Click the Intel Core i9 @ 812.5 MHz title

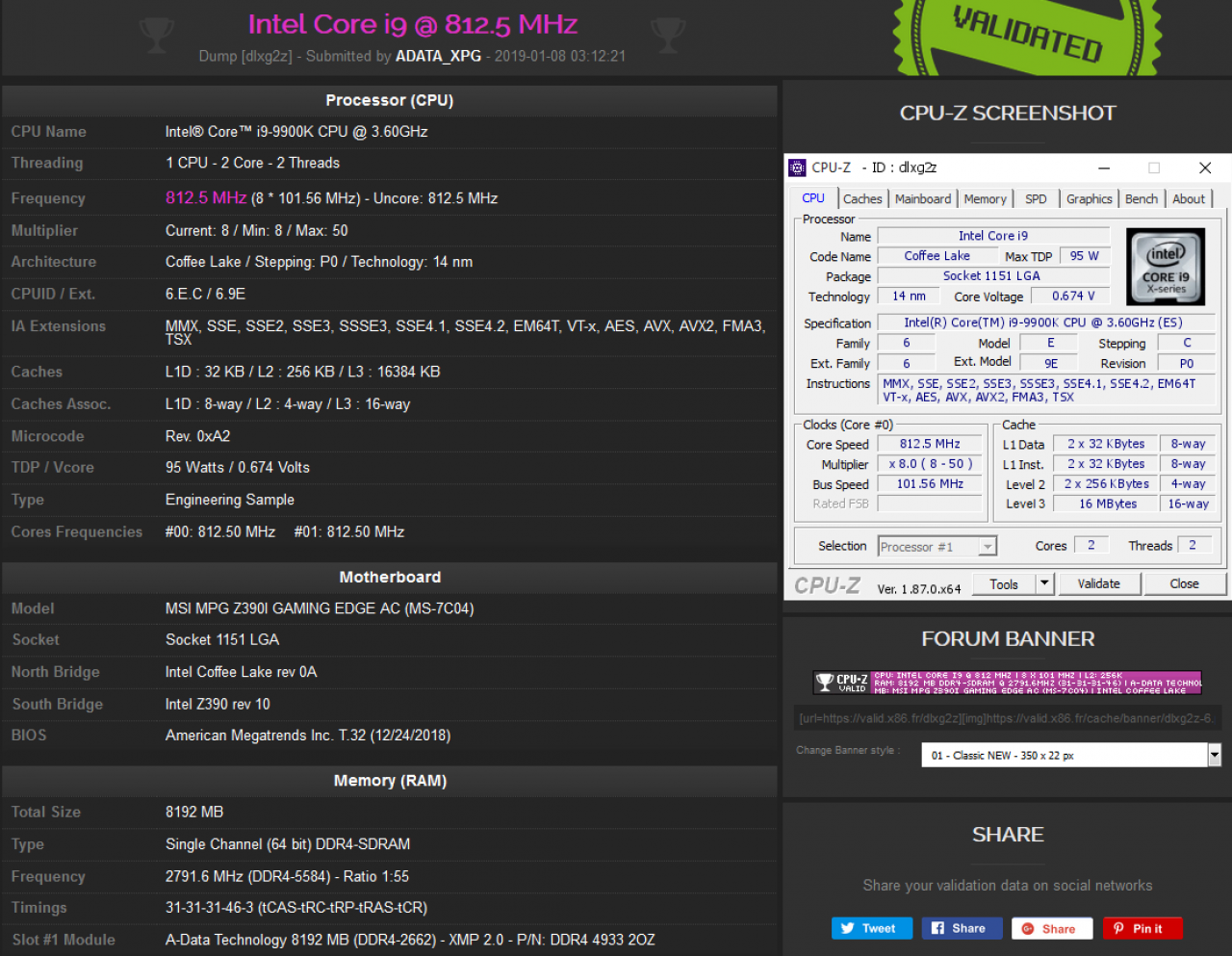coord(413,24)
